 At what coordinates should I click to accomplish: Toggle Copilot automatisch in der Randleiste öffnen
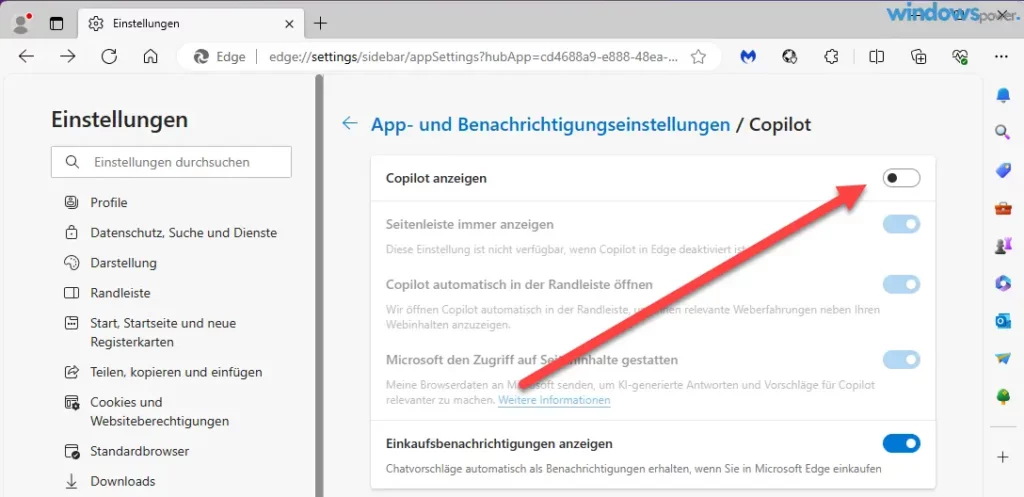(901, 284)
